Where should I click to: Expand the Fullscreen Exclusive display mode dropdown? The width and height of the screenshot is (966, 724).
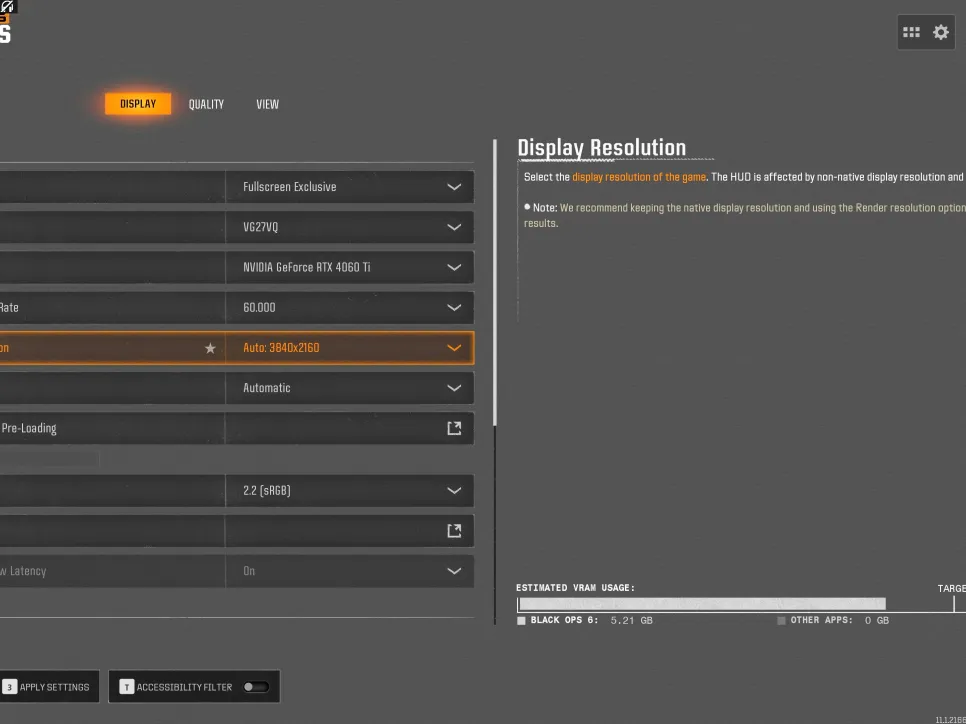pos(454,187)
